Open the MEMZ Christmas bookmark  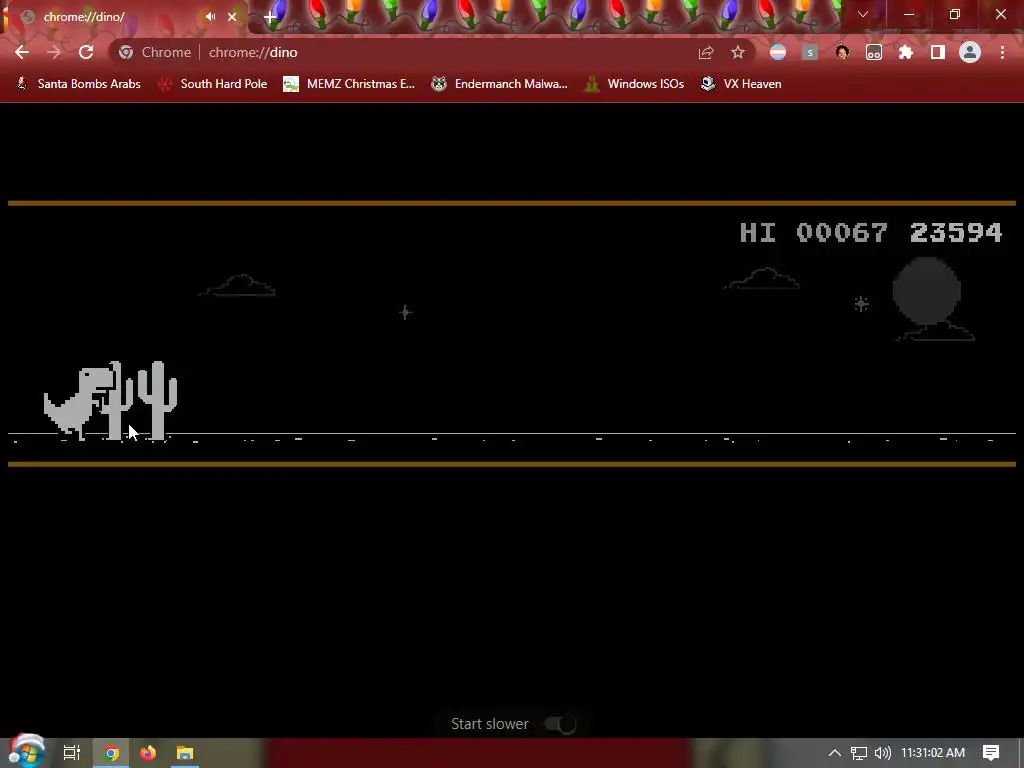pos(349,84)
